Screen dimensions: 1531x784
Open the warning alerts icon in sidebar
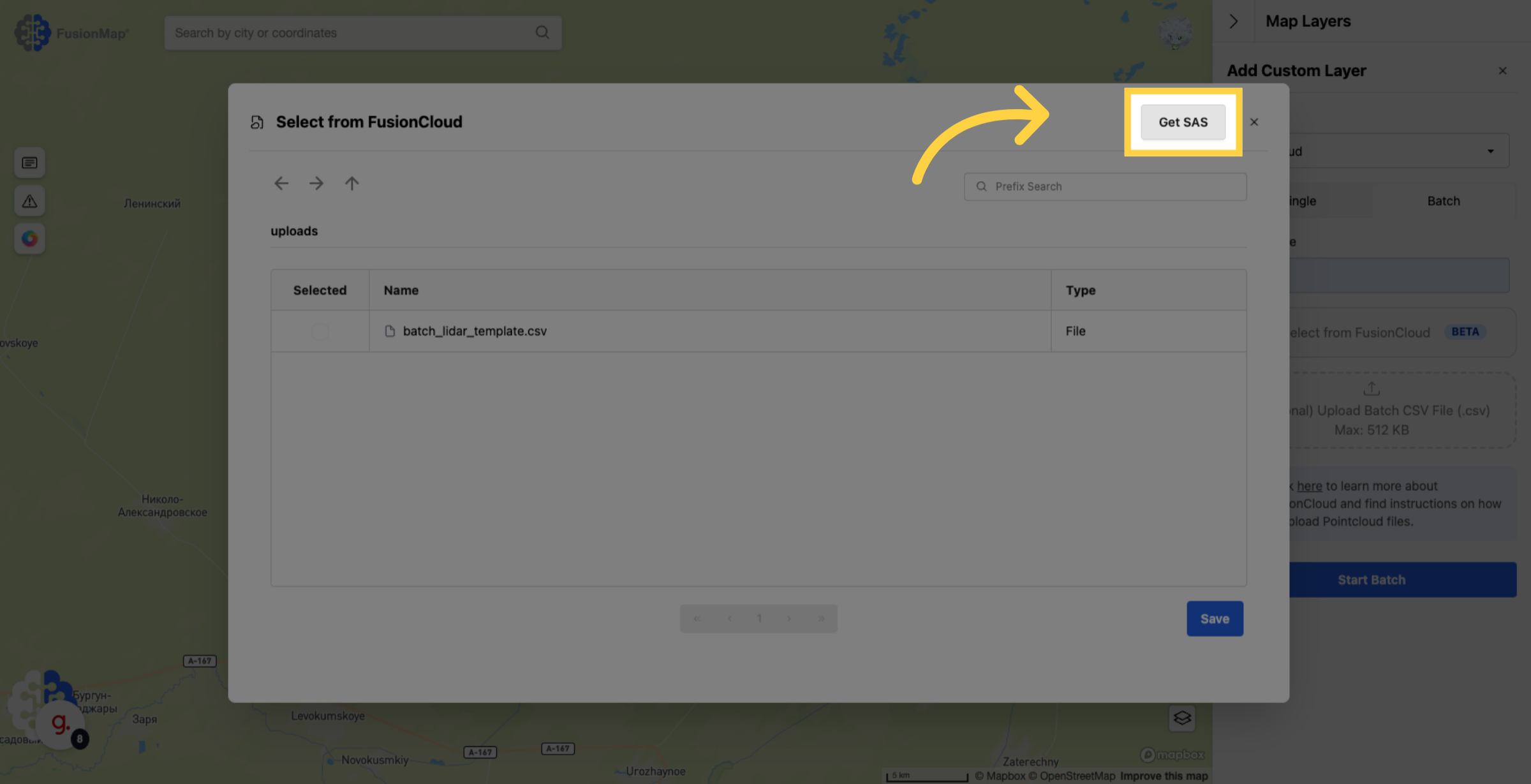click(x=29, y=201)
